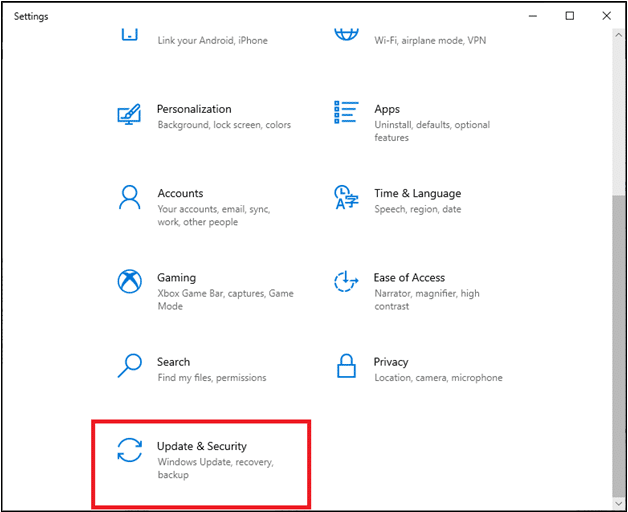Click 'Windows Update, recovery, backup' description
The image size is (628, 512).
pyautogui.click(x=215, y=468)
